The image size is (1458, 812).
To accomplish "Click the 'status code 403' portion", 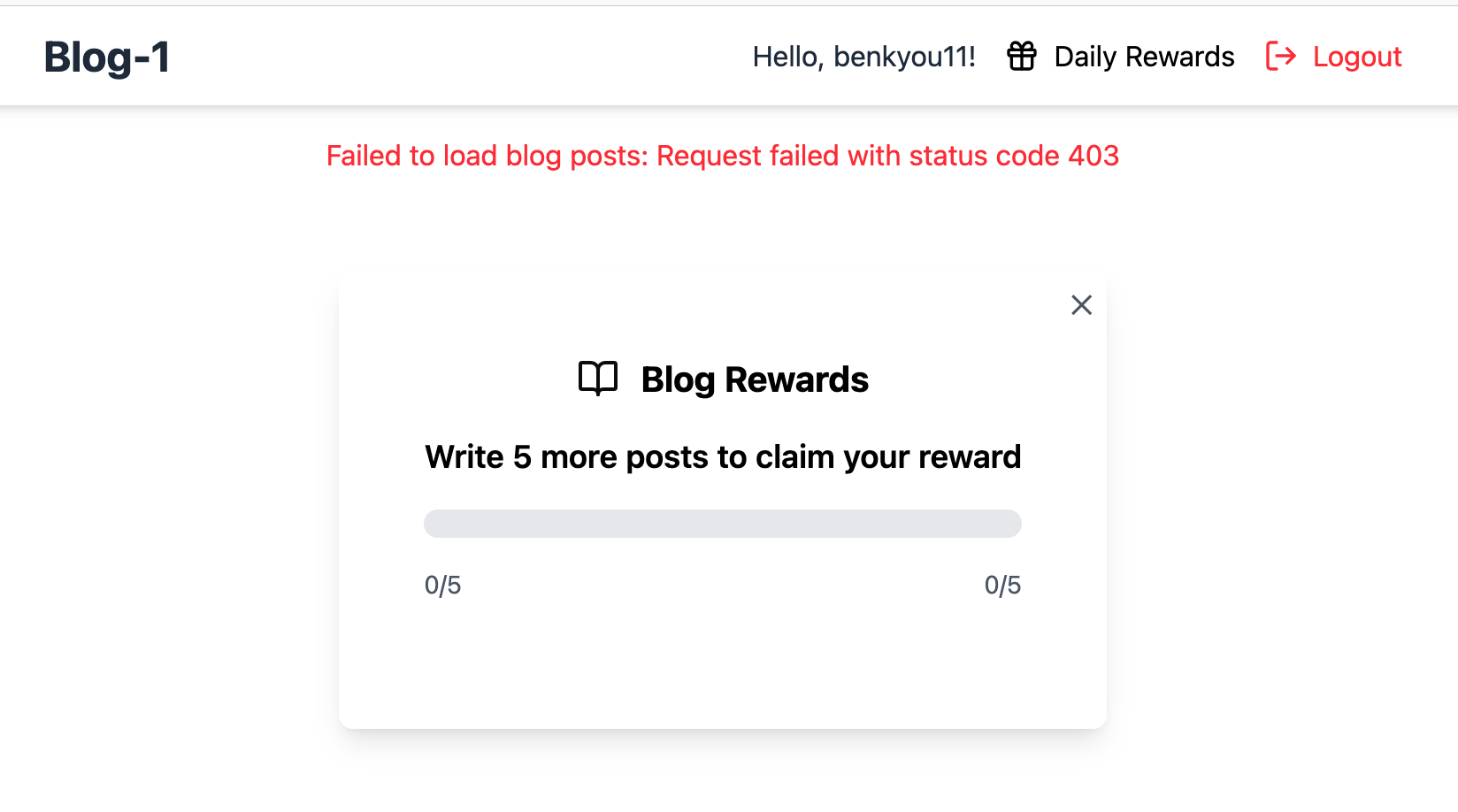I will 1014,156.
